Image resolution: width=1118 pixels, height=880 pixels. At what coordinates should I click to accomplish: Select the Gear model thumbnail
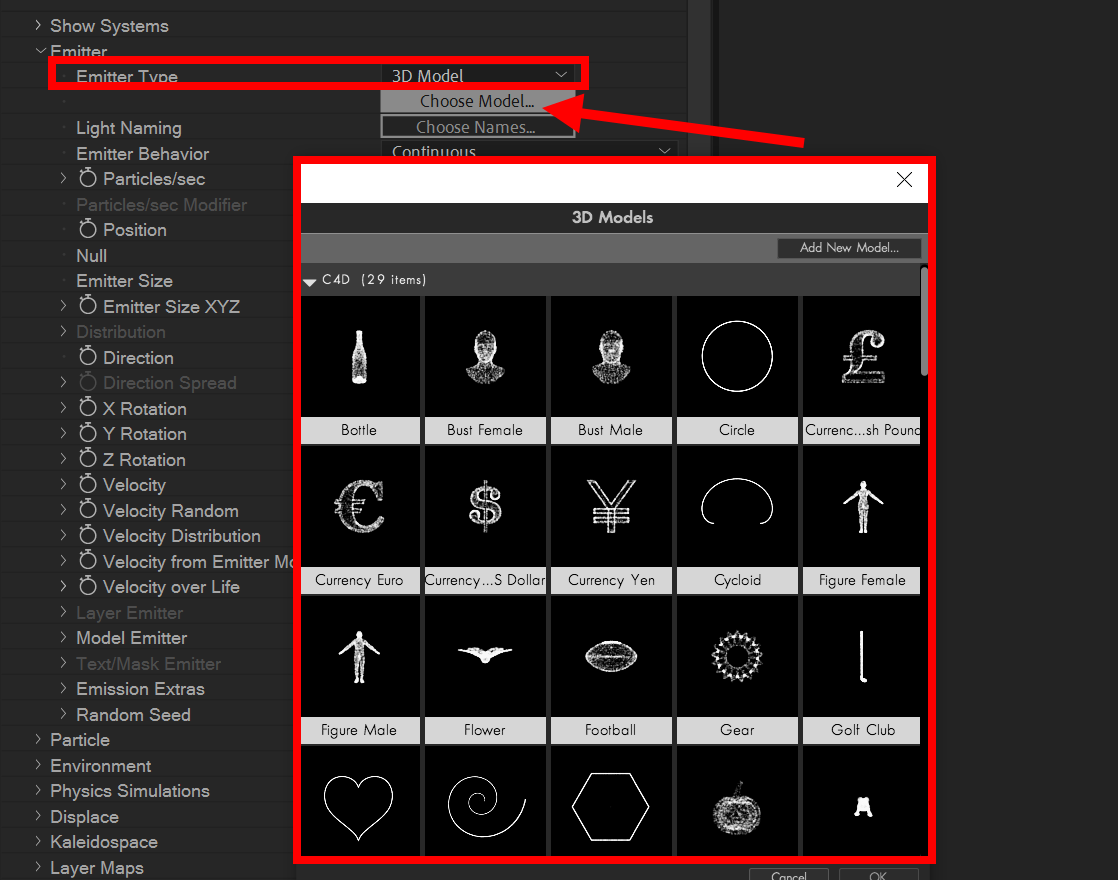click(x=737, y=656)
